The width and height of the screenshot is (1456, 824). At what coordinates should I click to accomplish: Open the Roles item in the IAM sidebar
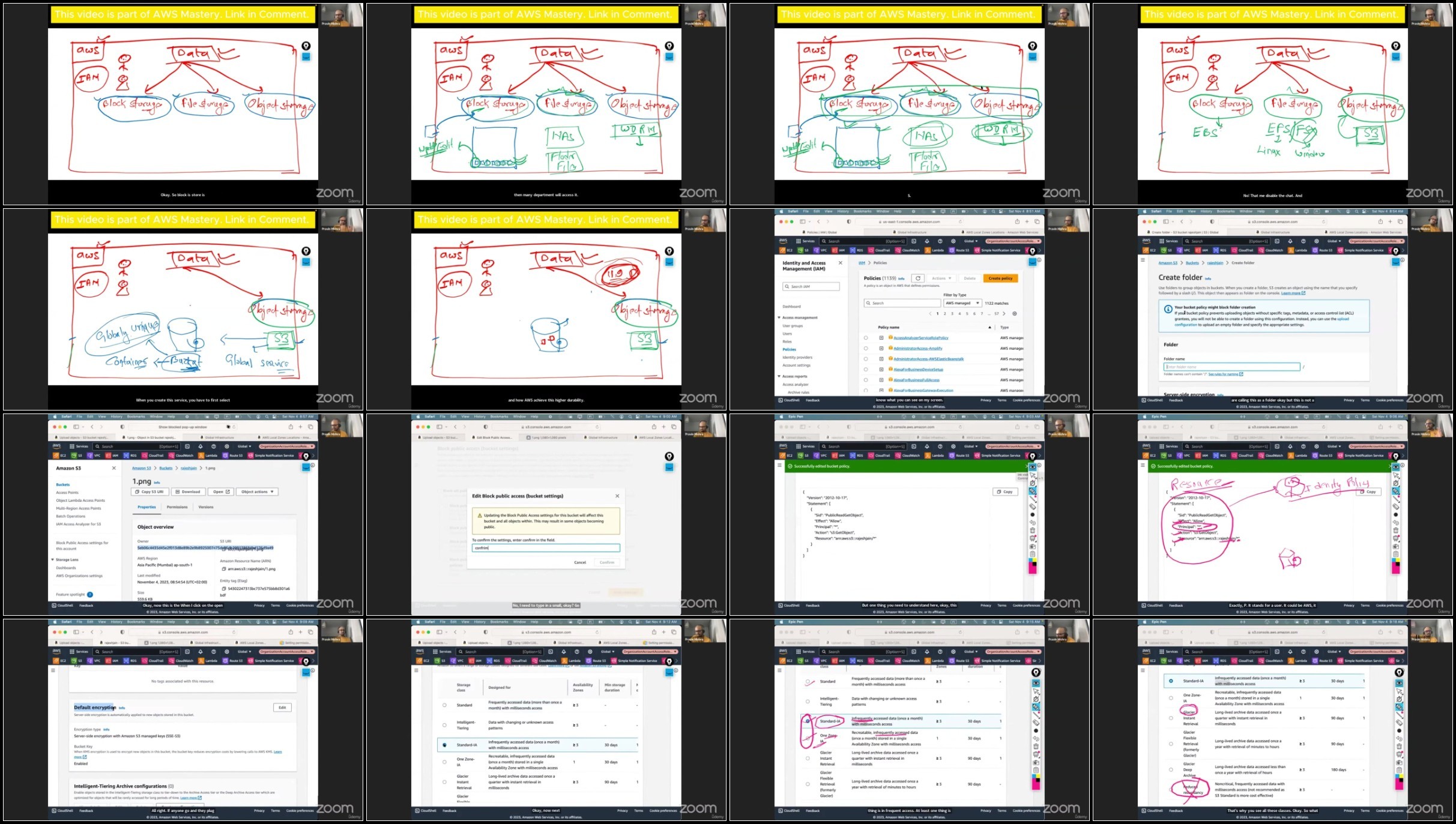click(787, 341)
